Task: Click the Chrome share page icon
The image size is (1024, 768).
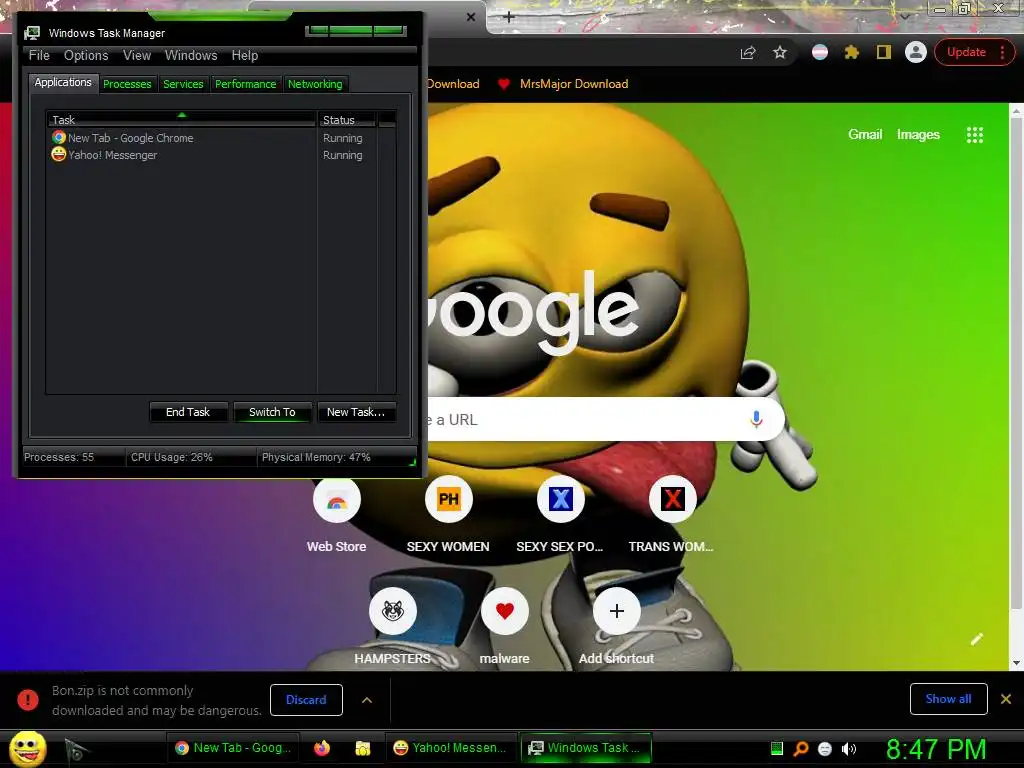Action: coord(748,53)
